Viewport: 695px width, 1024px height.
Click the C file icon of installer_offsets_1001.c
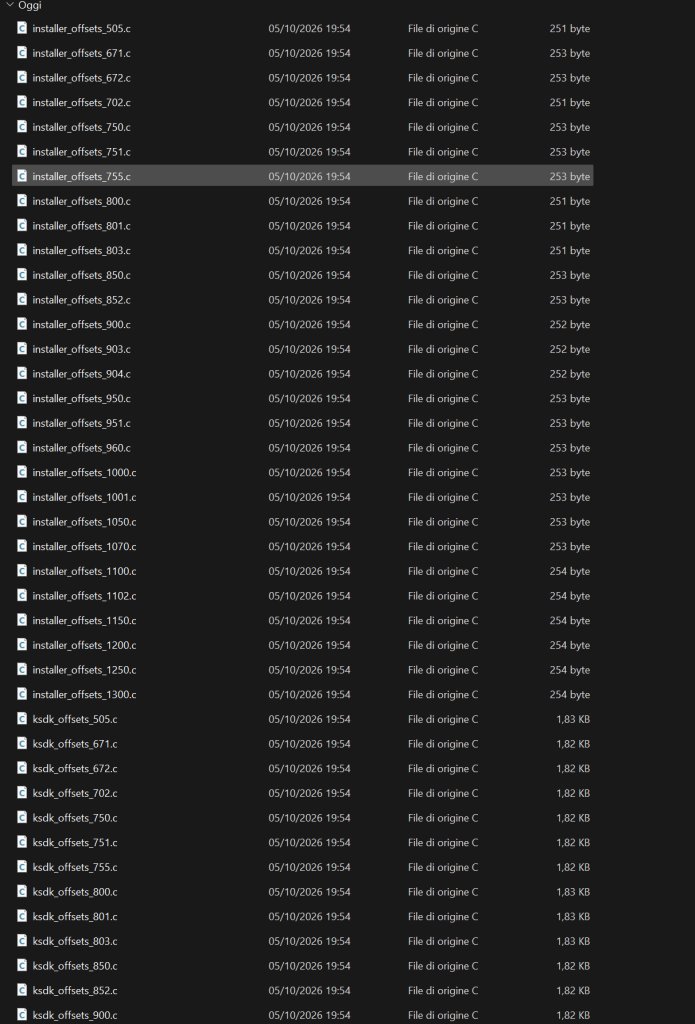pos(22,497)
